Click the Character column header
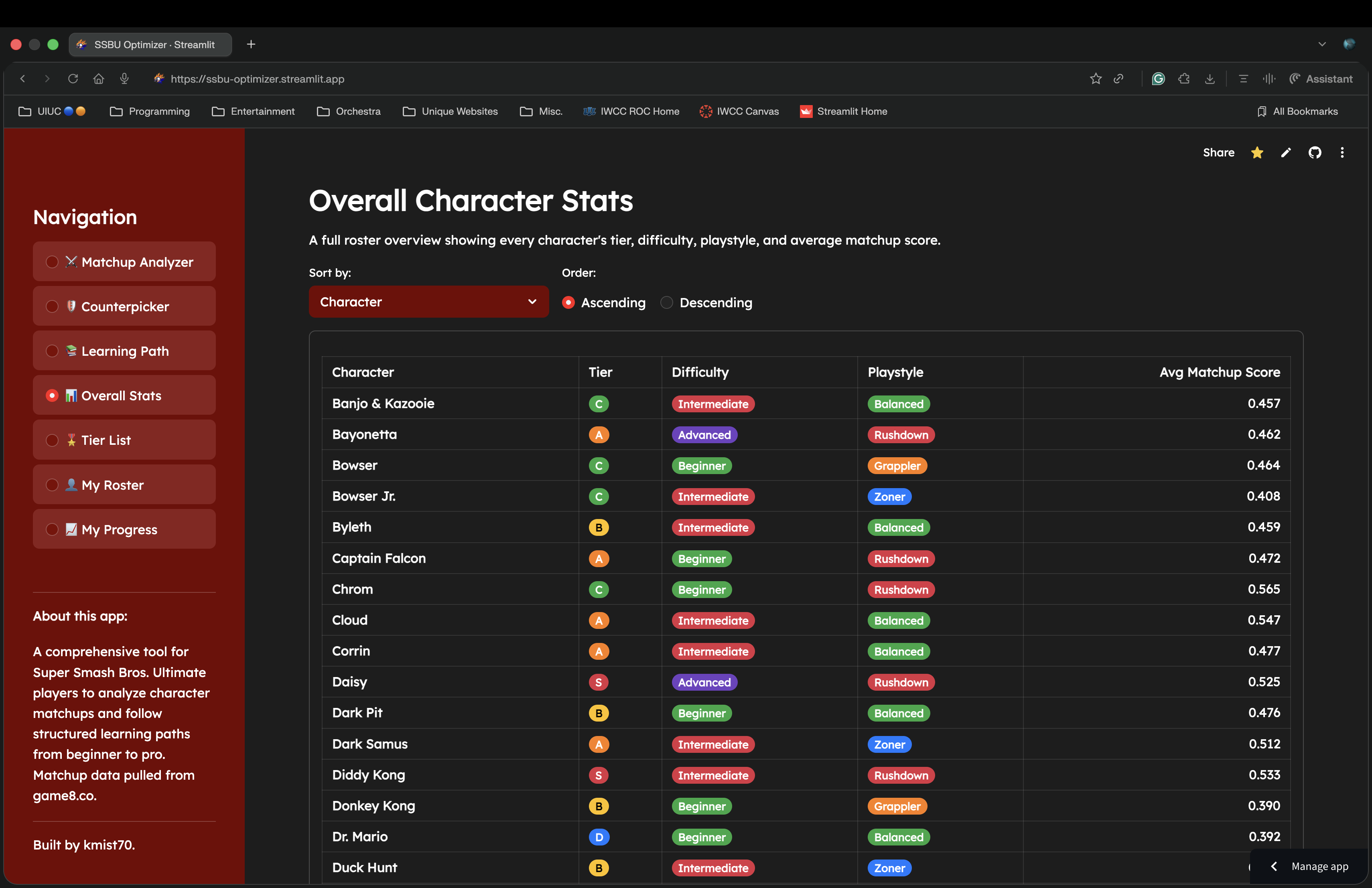Viewport: 1372px width, 888px height. click(450, 372)
